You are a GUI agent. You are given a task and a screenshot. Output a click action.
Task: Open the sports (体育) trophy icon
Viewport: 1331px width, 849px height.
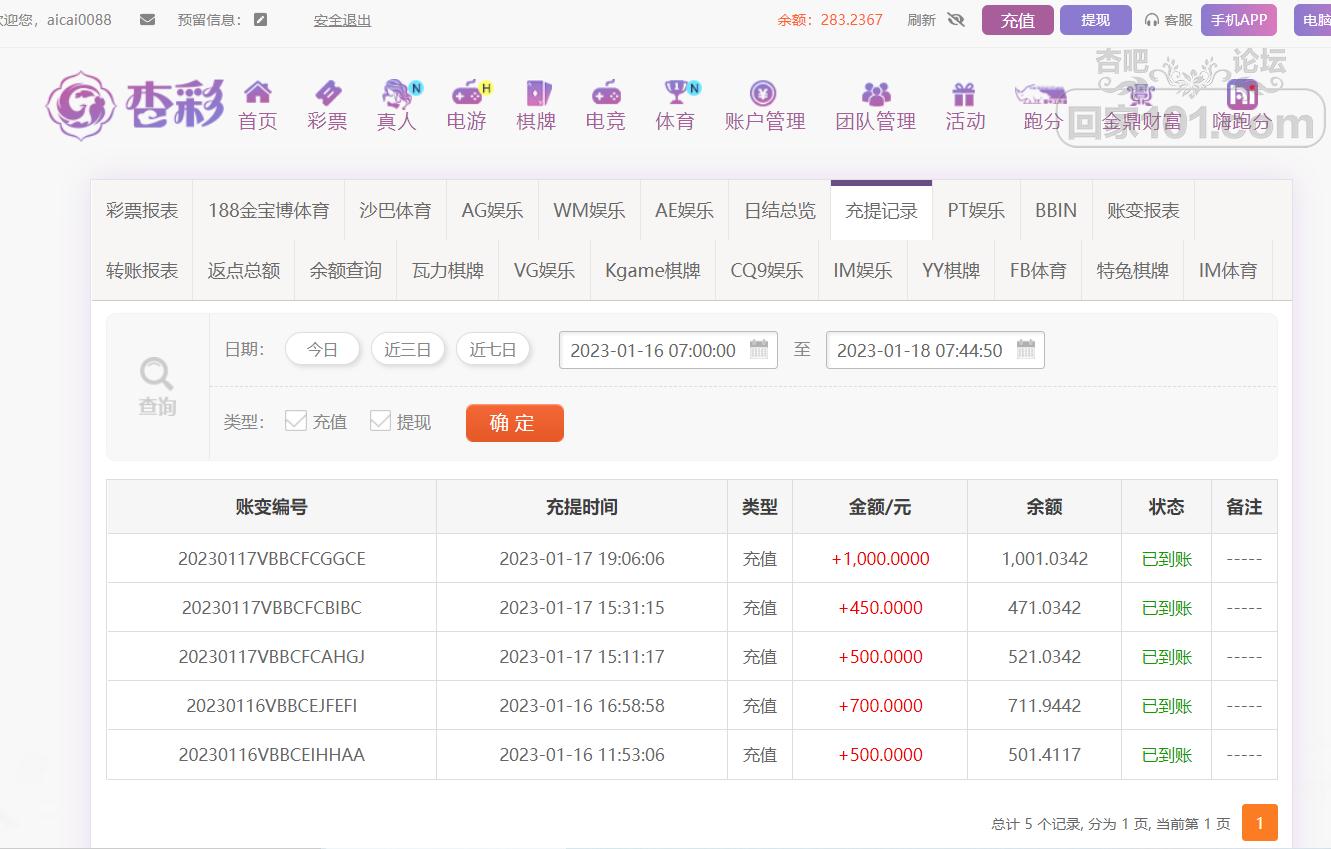675,94
